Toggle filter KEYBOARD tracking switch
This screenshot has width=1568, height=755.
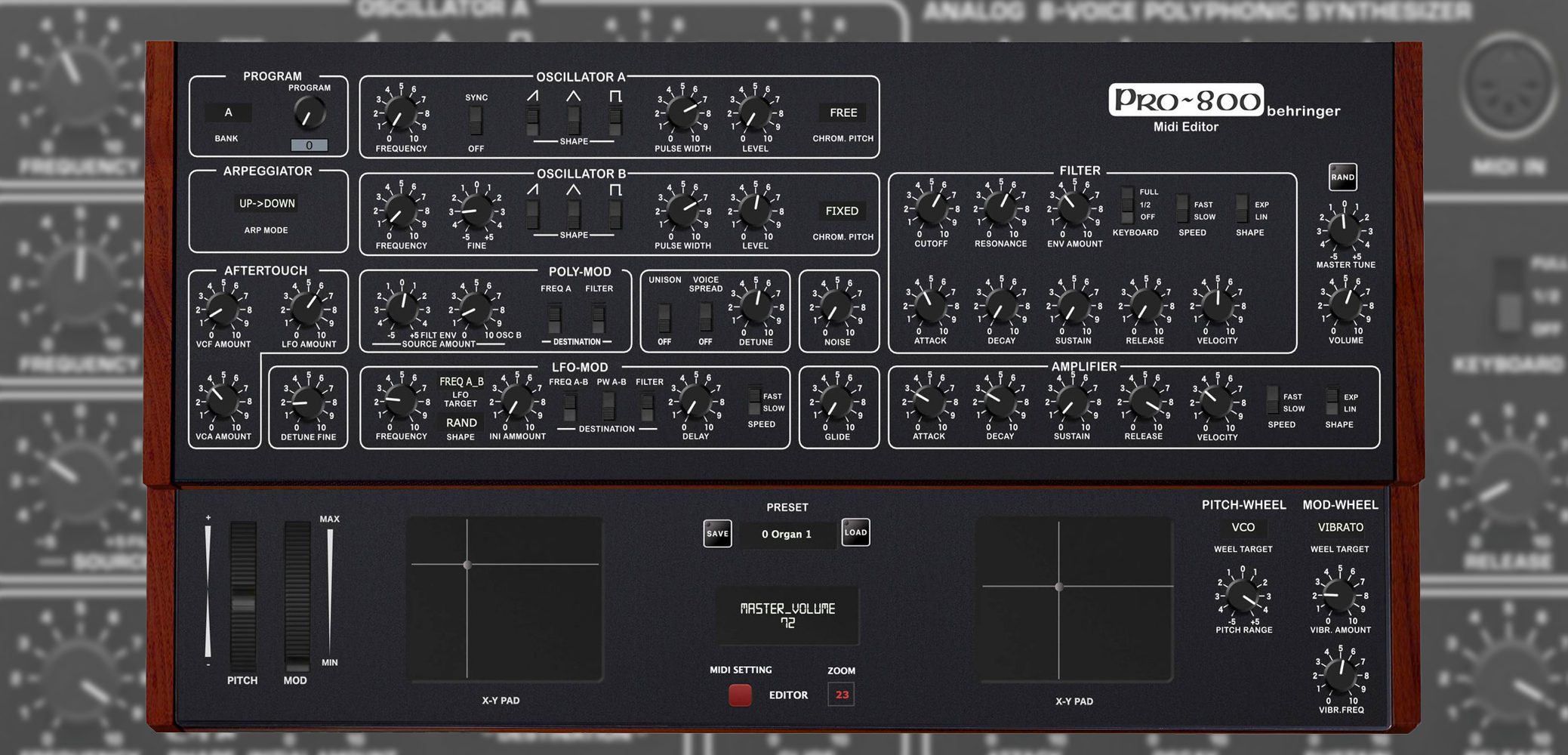(x=1127, y=204)
